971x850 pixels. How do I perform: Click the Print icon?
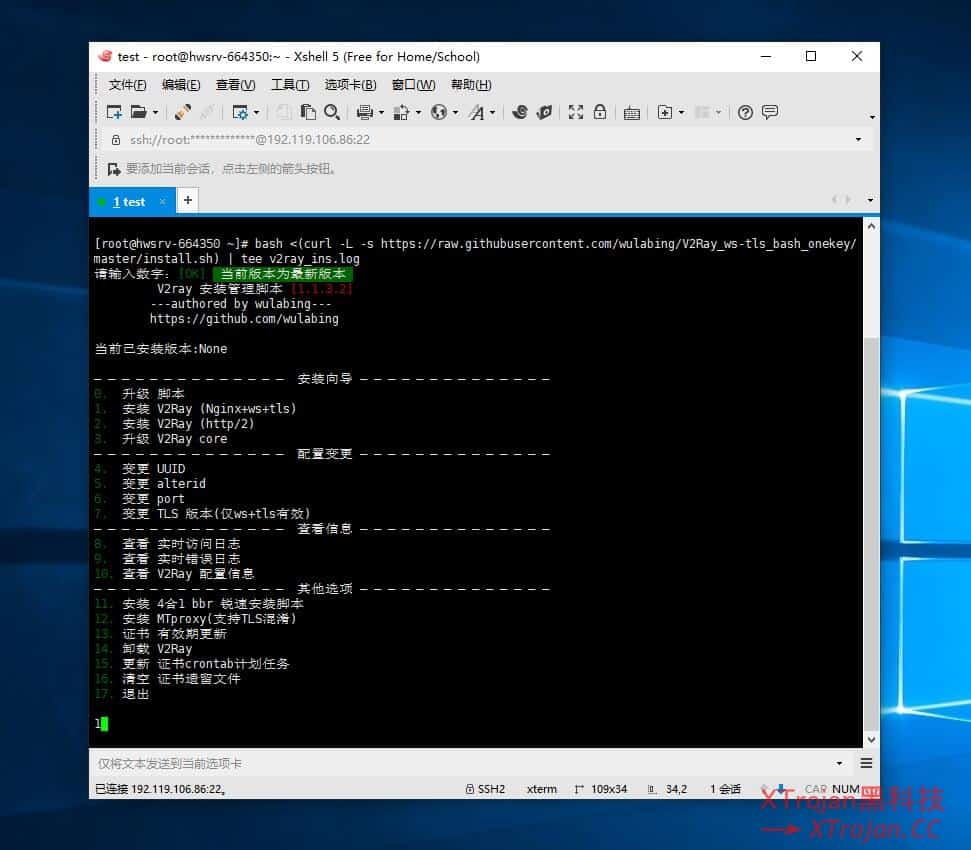point(365,112)
